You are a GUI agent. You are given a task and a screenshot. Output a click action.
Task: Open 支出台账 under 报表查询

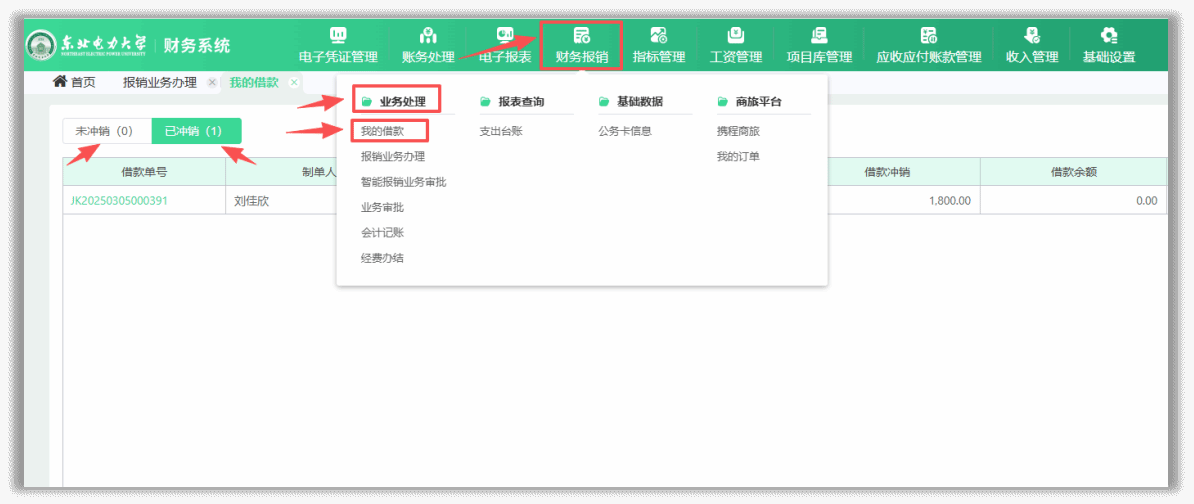(x=500, y=131)
